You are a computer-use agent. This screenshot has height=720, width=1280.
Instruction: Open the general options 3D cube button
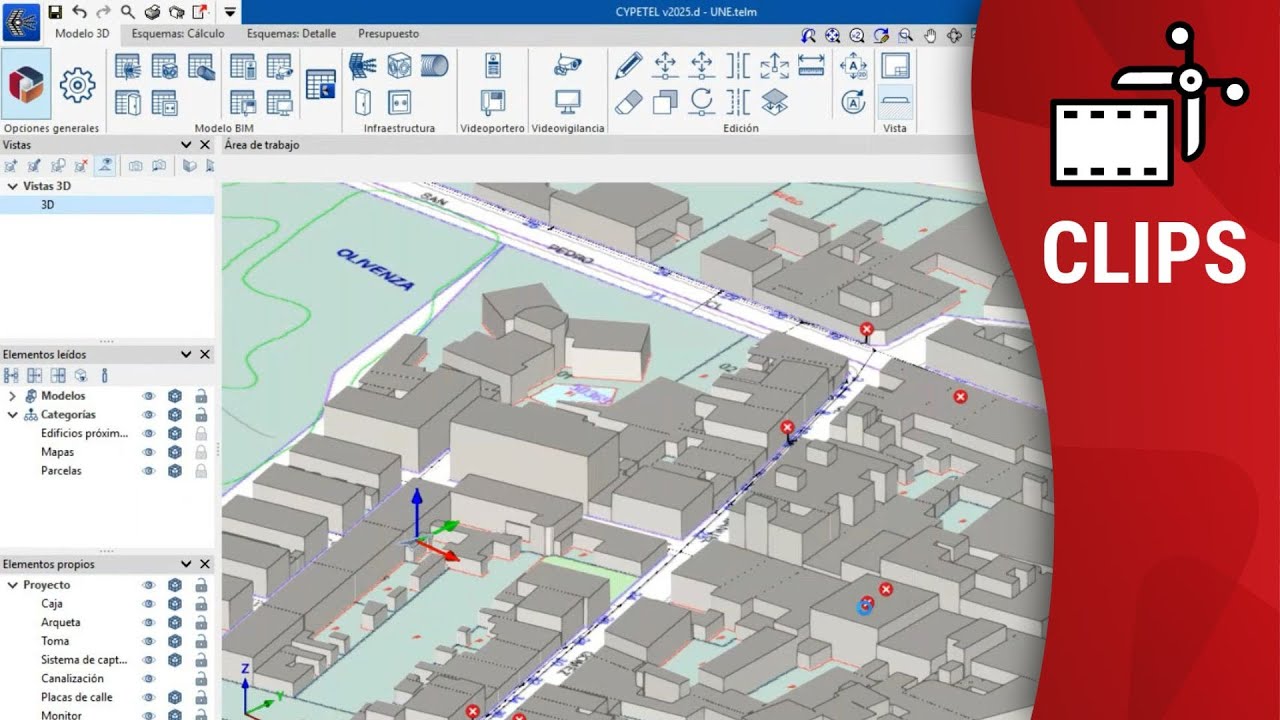[x=27, y=85]
